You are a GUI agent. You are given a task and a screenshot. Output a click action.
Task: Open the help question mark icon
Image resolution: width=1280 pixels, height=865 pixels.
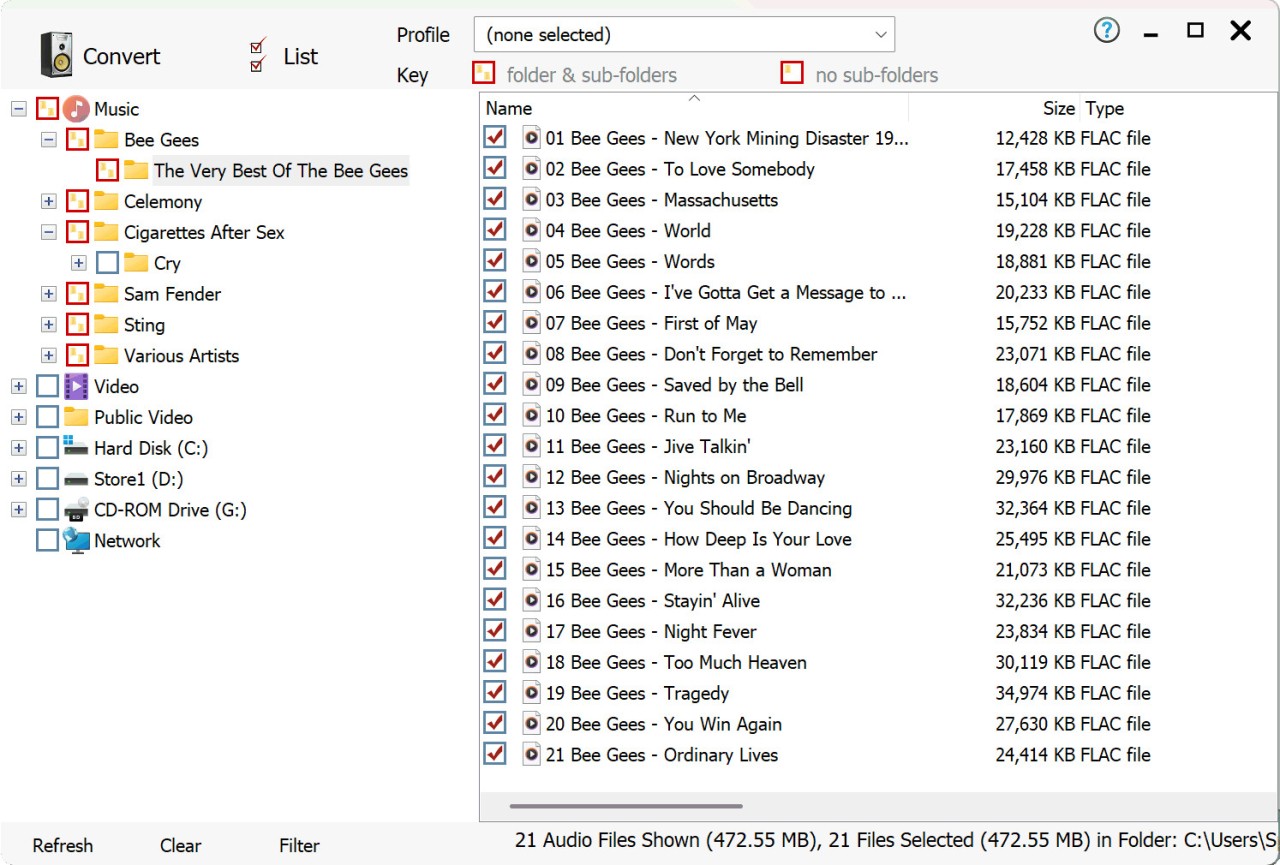(1106, 31)
